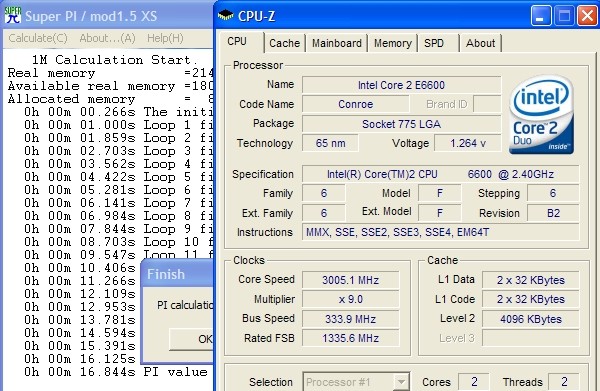Viewport: 600px width, 391px height.
Task: Switch to the Cache tab
Action: pos(284,43)
